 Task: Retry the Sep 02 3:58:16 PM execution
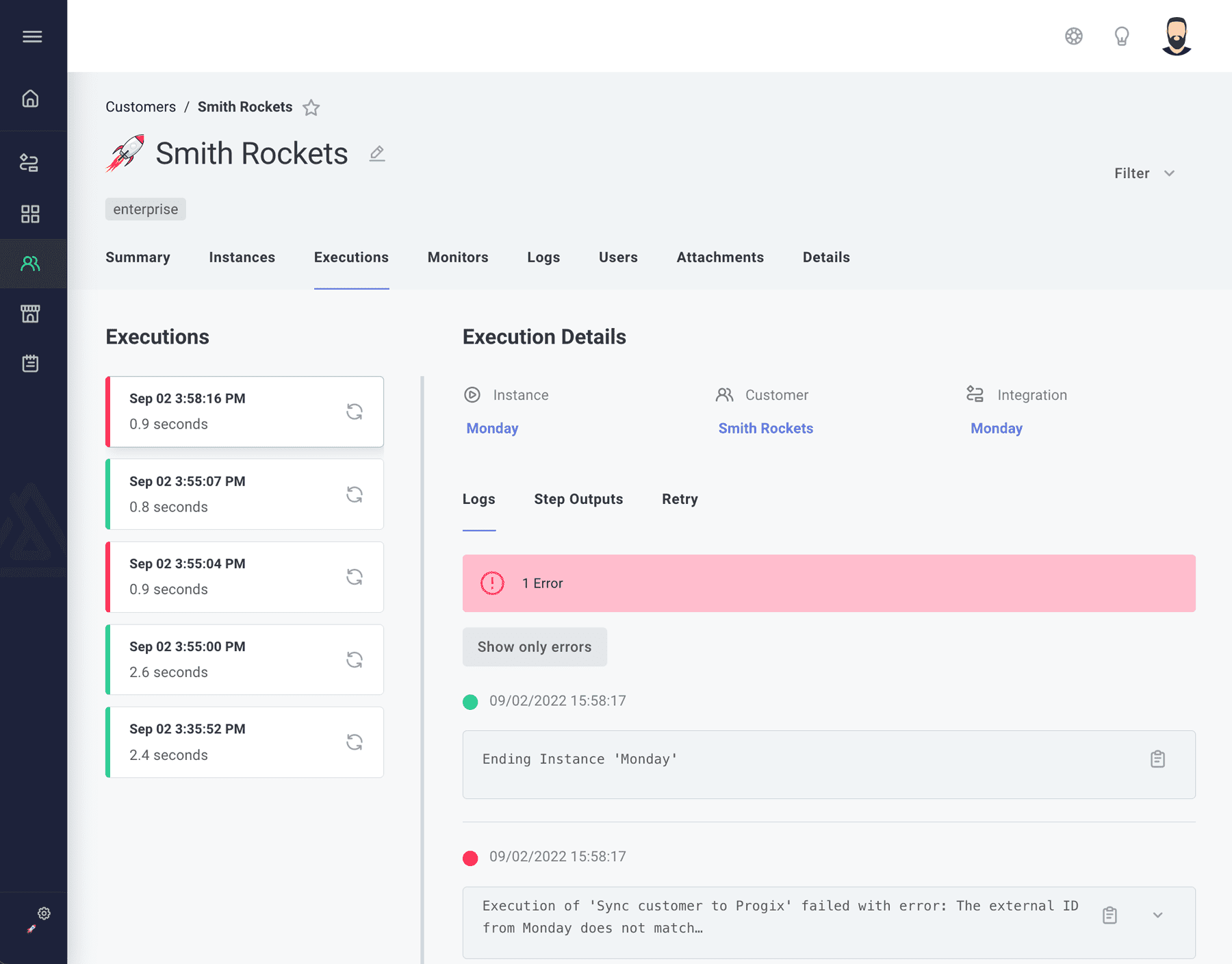[x=355, y=411]
